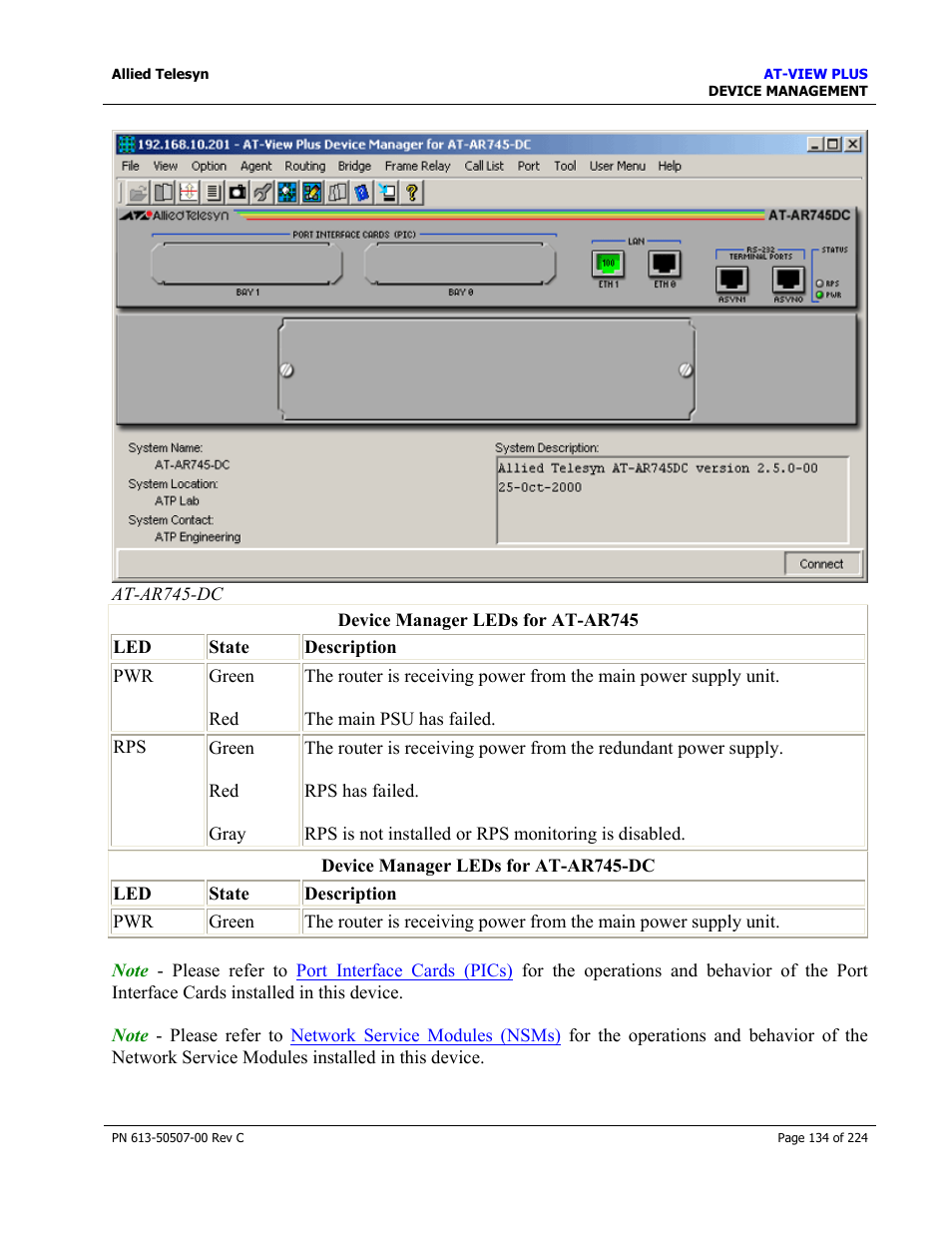Click the wrench tool toolbar icon
This screenshot has height=1233, width=952.
(262, 193)
